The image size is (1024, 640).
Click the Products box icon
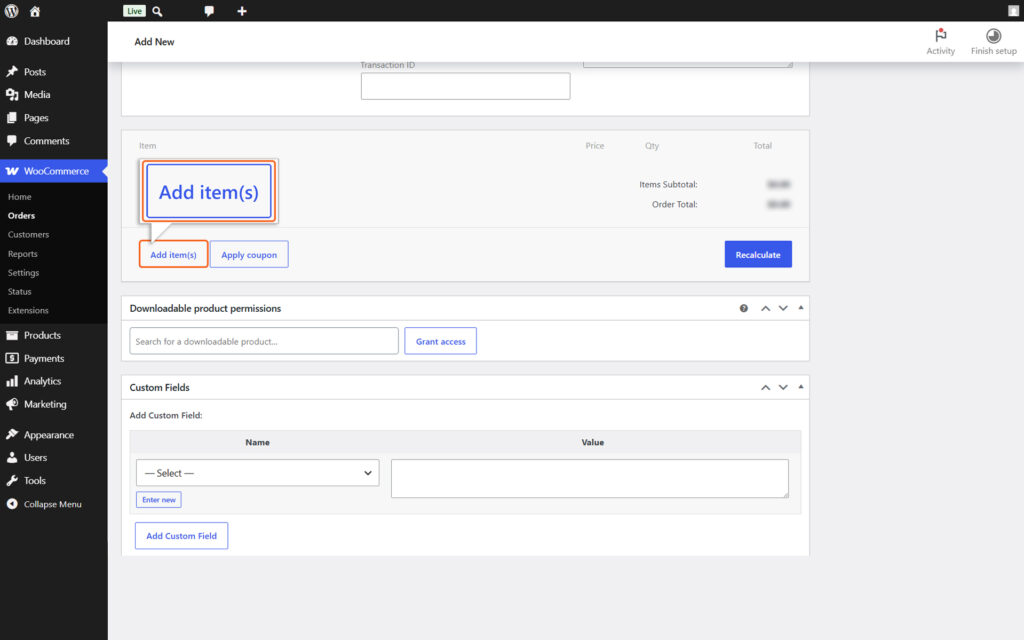pyautogui.click(x=12, y=335)
